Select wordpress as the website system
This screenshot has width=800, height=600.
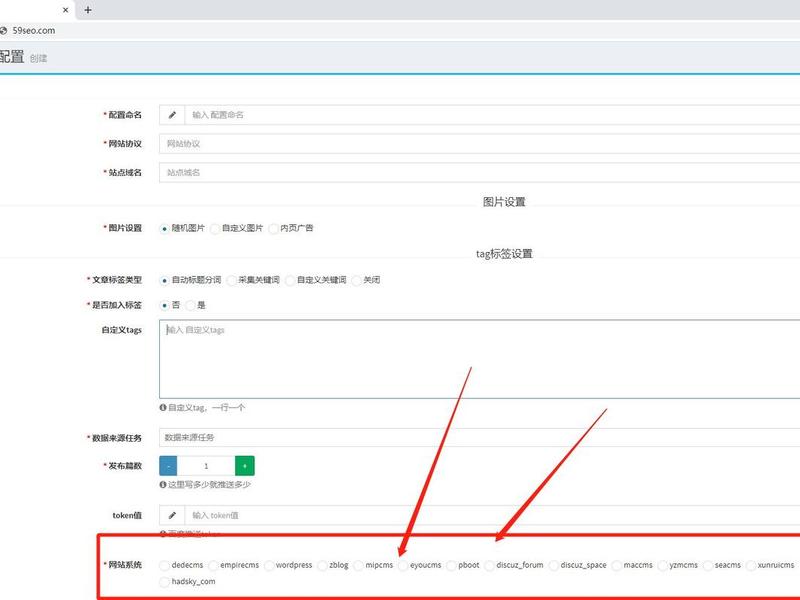click(x=268, y=565)
